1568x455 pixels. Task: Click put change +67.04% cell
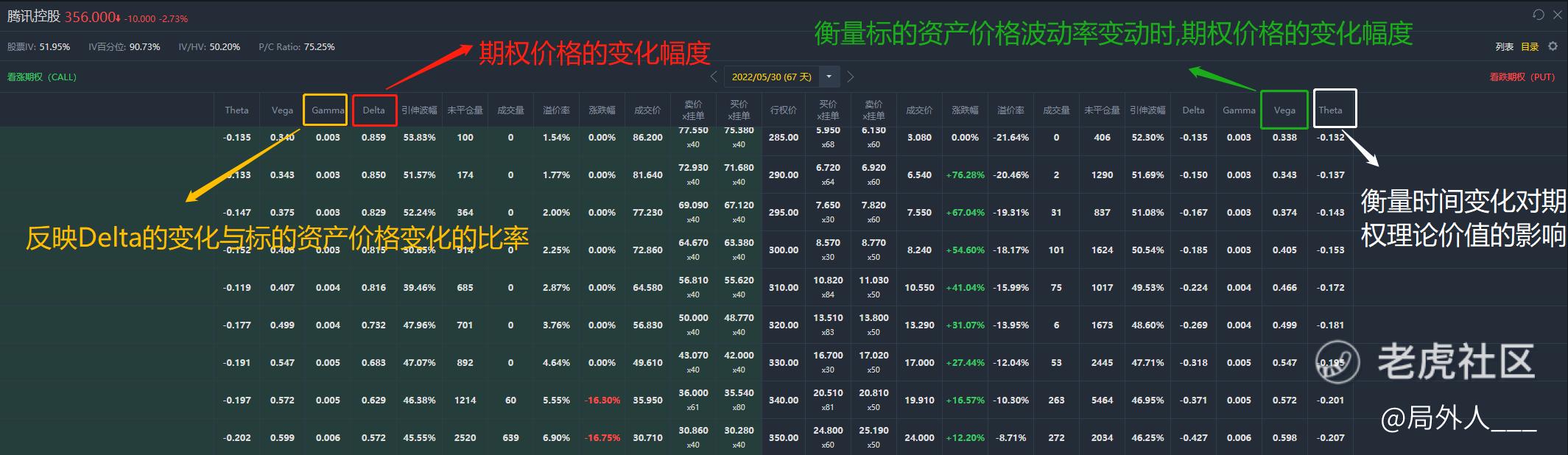pos(965,213)
